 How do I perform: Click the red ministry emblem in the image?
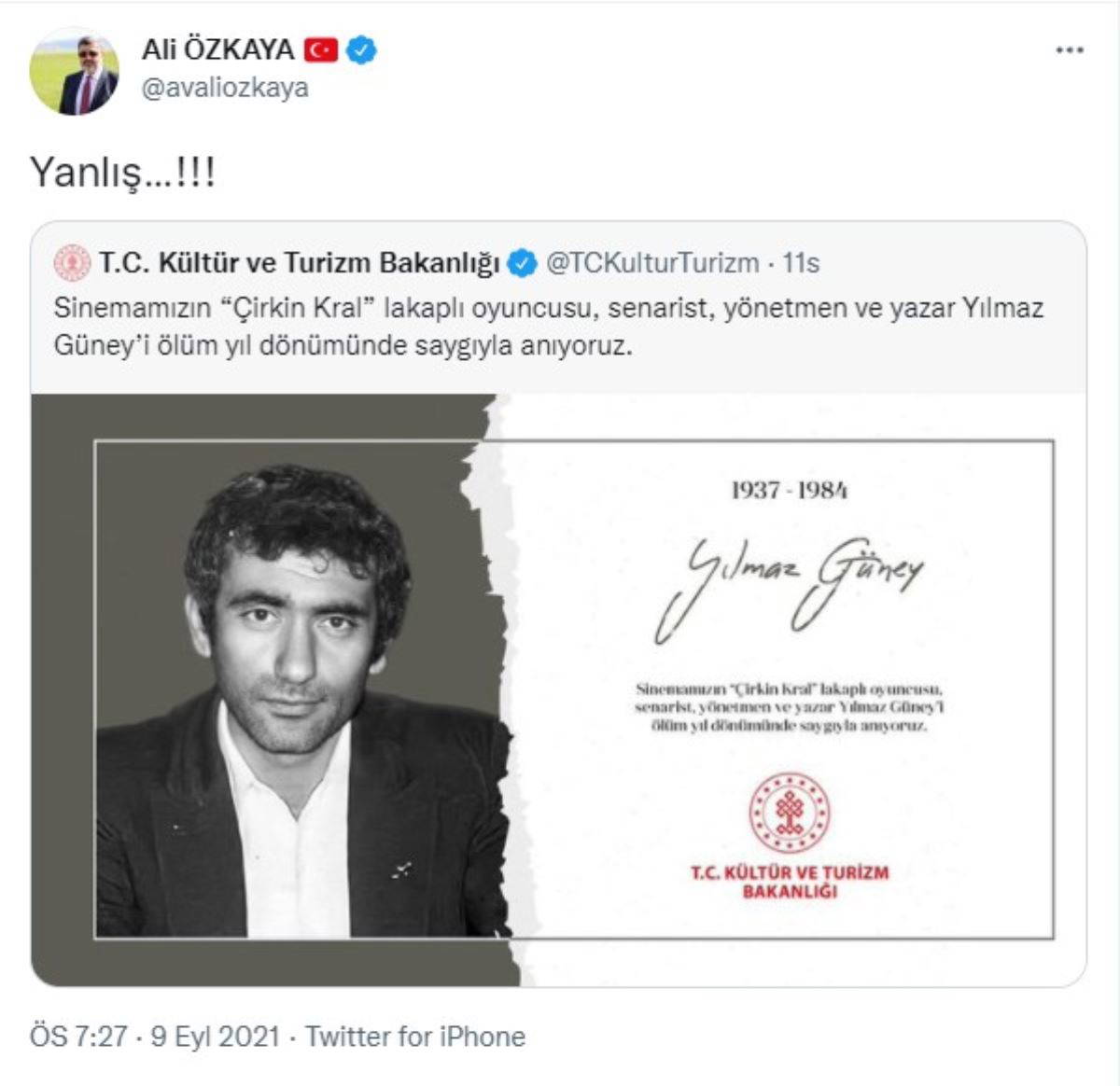click(790, 813)
